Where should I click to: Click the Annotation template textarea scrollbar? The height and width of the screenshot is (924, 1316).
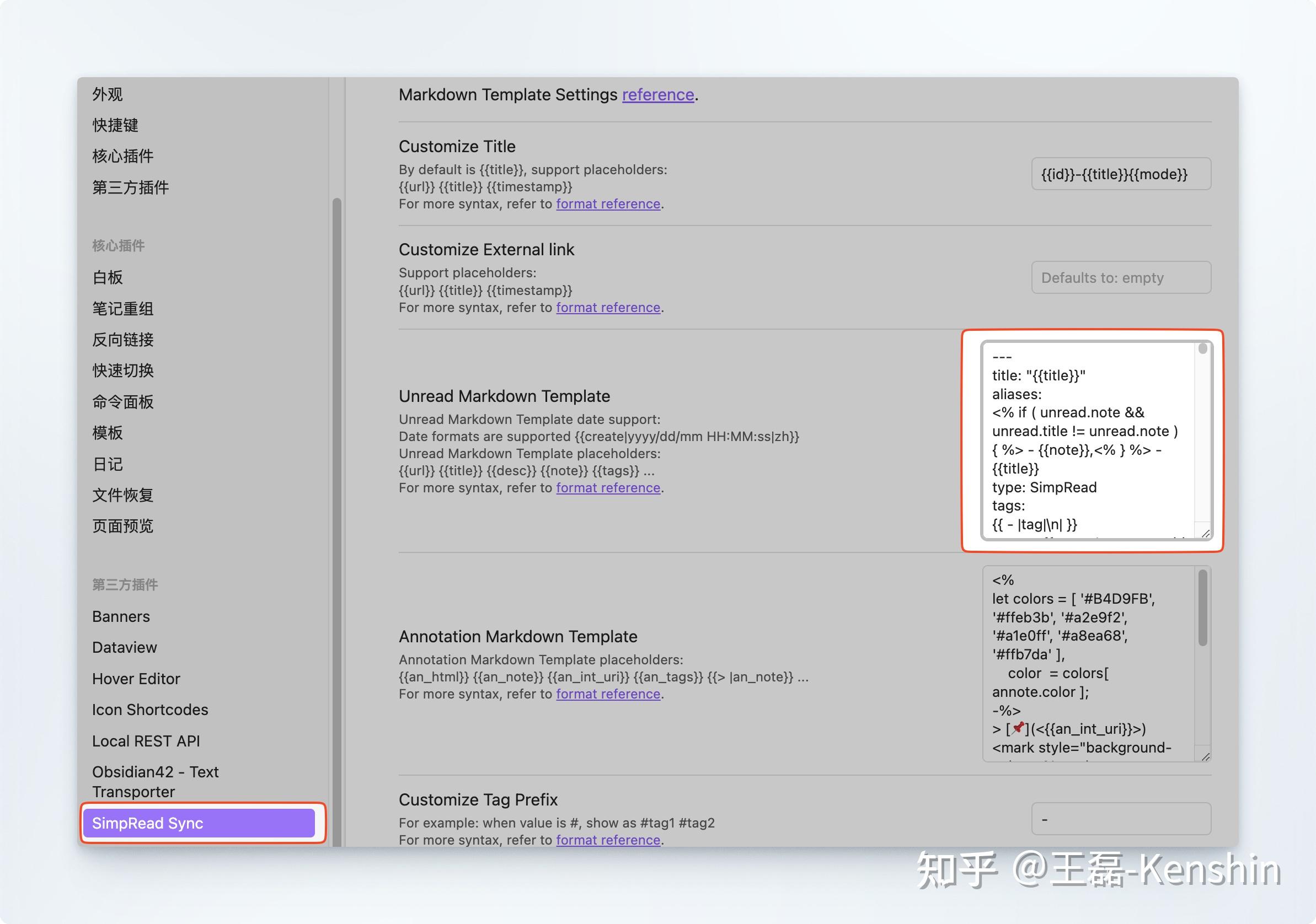click(x=1203, y=607)
